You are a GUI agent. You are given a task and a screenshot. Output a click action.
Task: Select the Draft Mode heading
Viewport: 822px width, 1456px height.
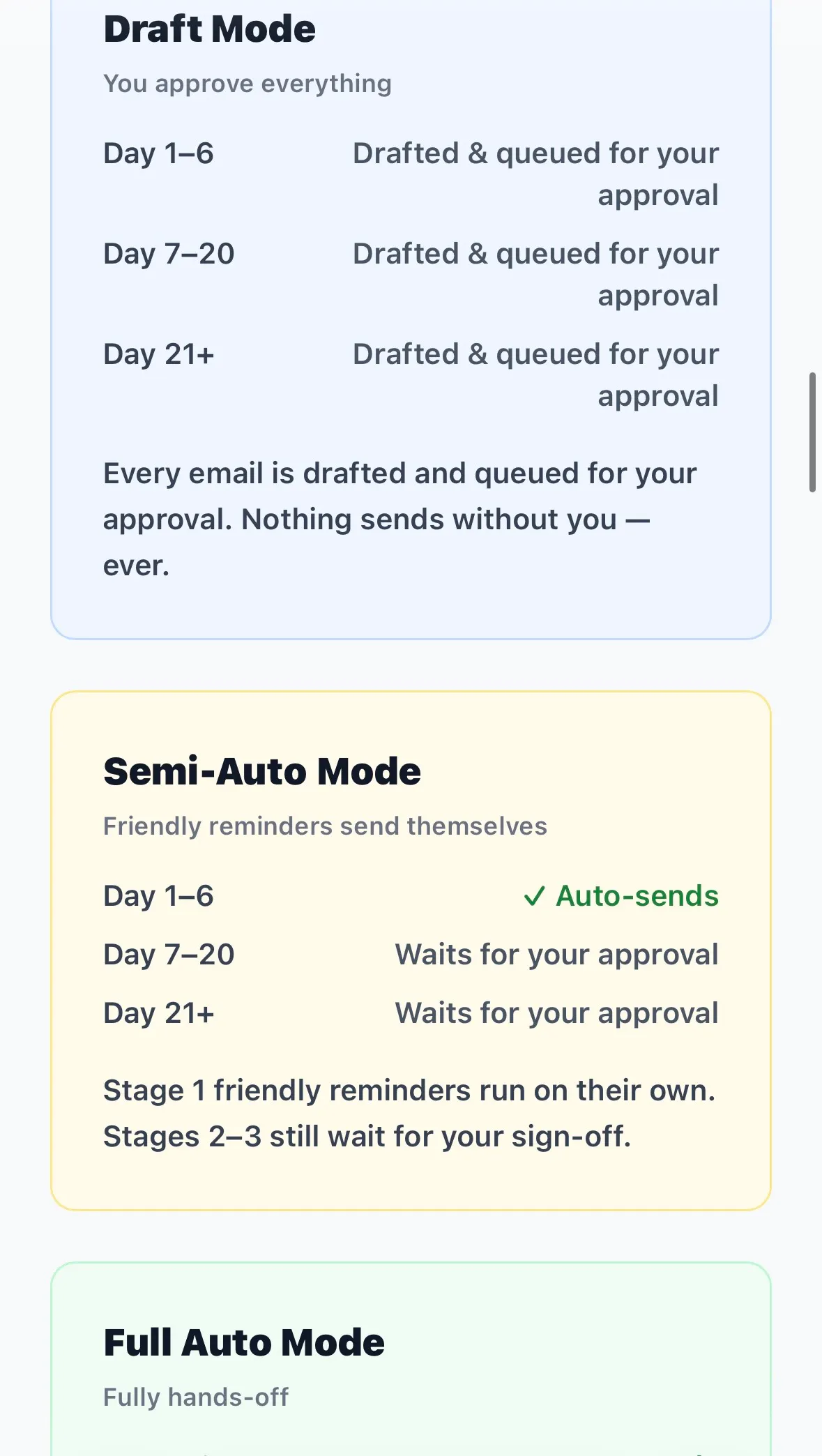click(209, 29)
